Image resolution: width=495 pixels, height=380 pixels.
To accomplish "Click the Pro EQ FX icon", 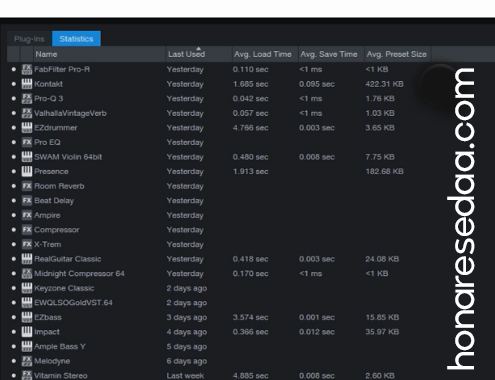I will pyautogui.click(x=27, y=142).
